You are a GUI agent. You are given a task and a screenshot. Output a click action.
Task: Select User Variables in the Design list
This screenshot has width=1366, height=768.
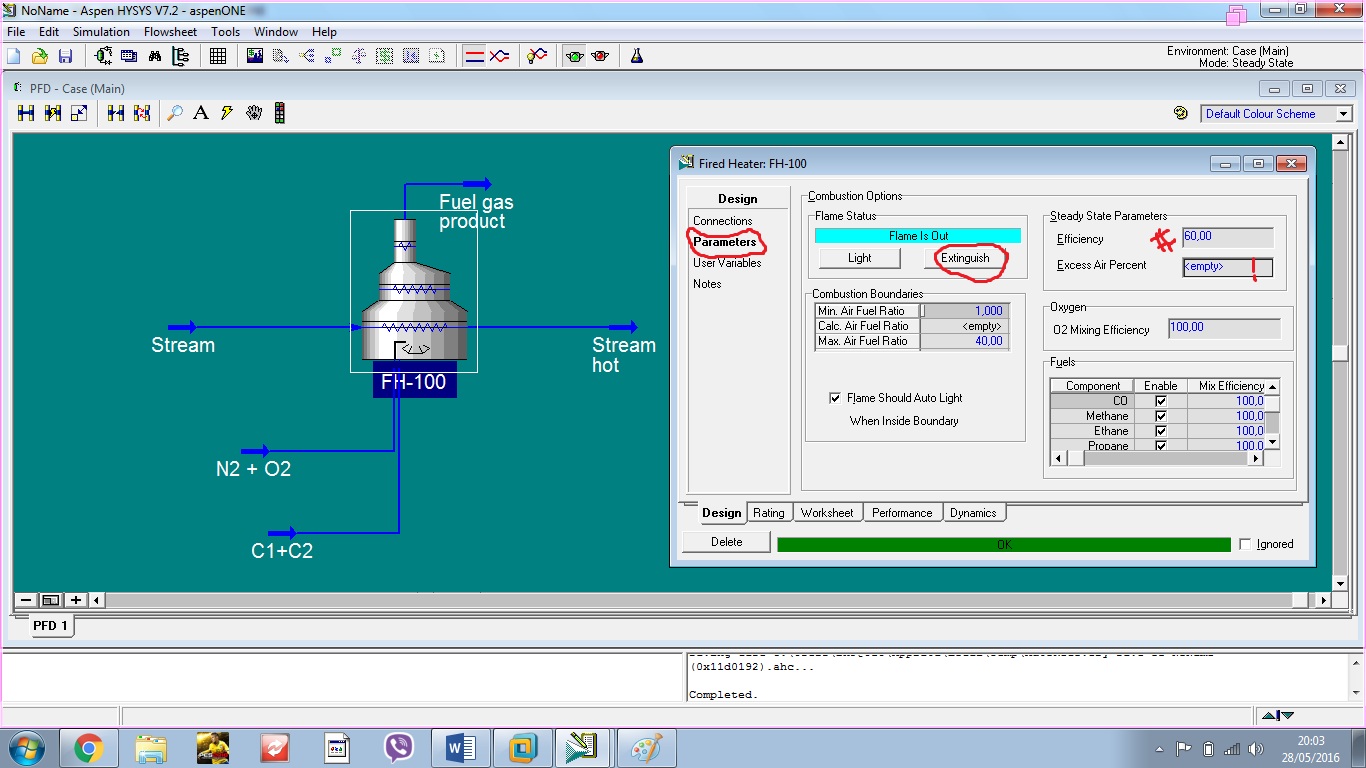(727, 263)
